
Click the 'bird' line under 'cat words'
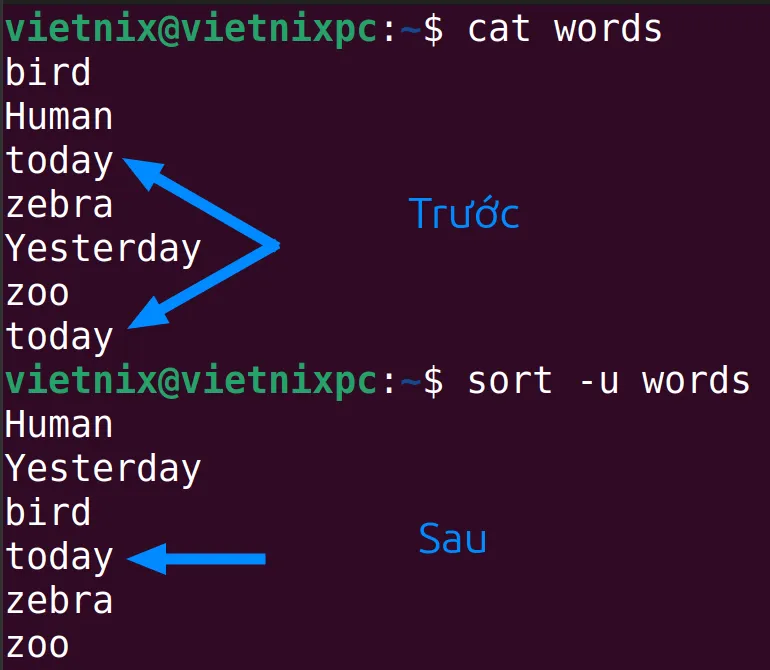click(48, 72)
